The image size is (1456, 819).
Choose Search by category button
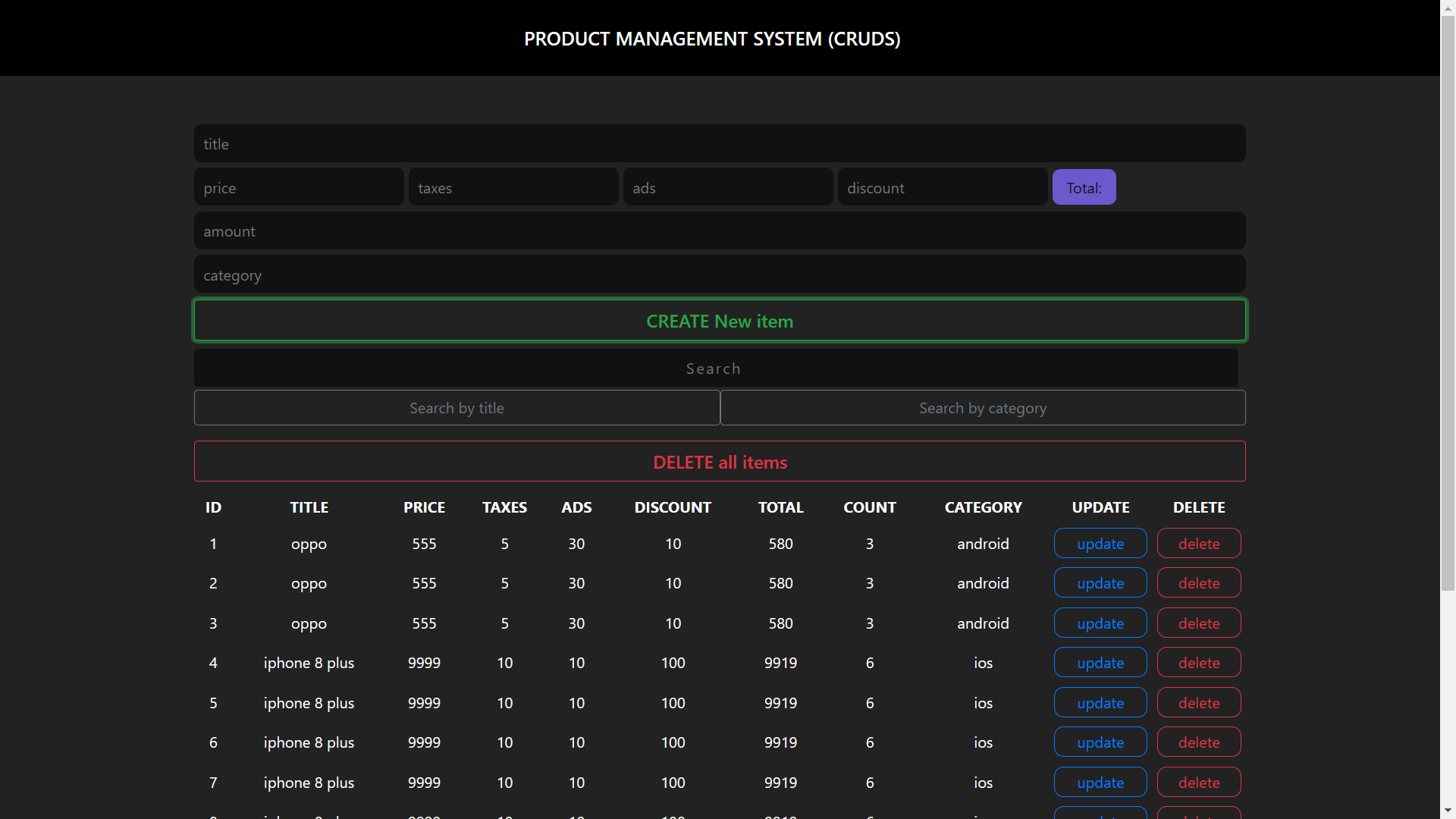tap(983, 408)
